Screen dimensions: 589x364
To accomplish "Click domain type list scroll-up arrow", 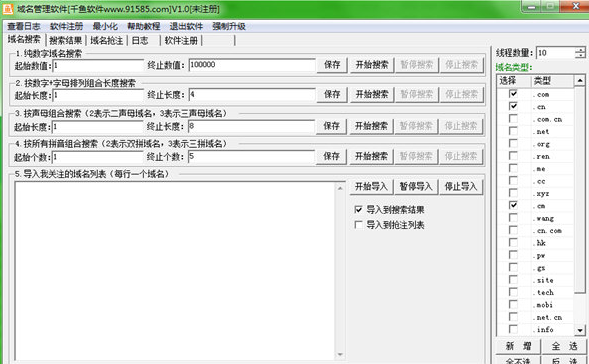I will click(580, 80).
